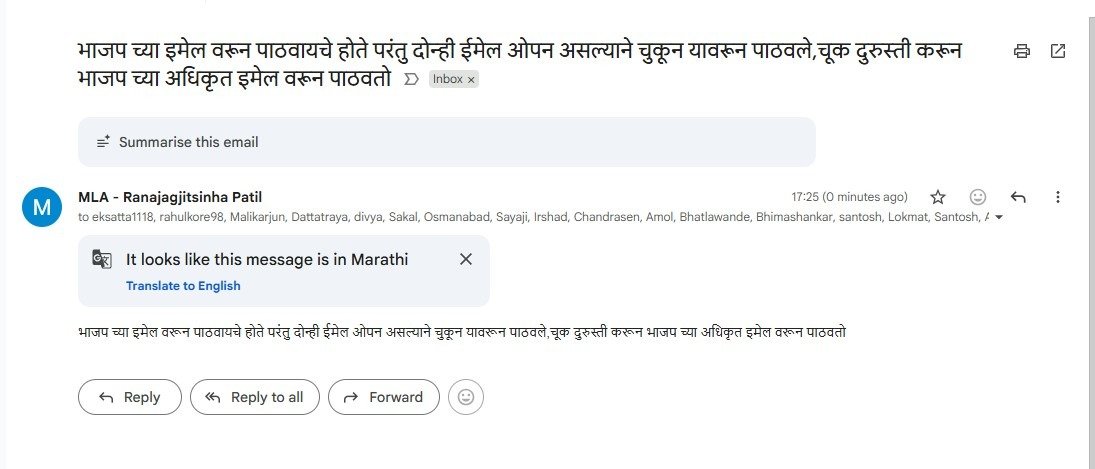Toggle the importance marker beside the subject
Viewport: 1095px width, 469px height.
tap(410, 79)
